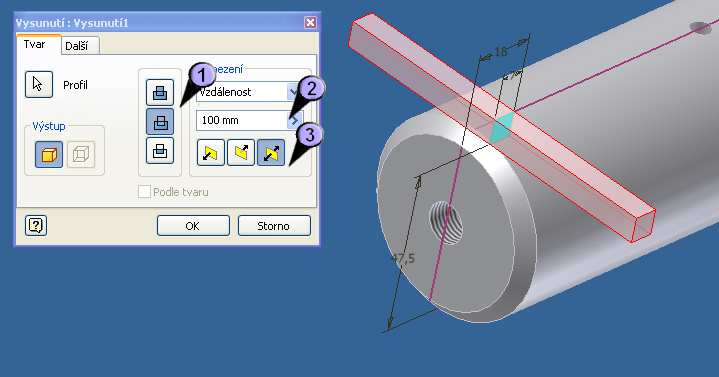Click the 100 mm distance field
The width and height of the screenshot is (719, 377).
tap(242, 120)
